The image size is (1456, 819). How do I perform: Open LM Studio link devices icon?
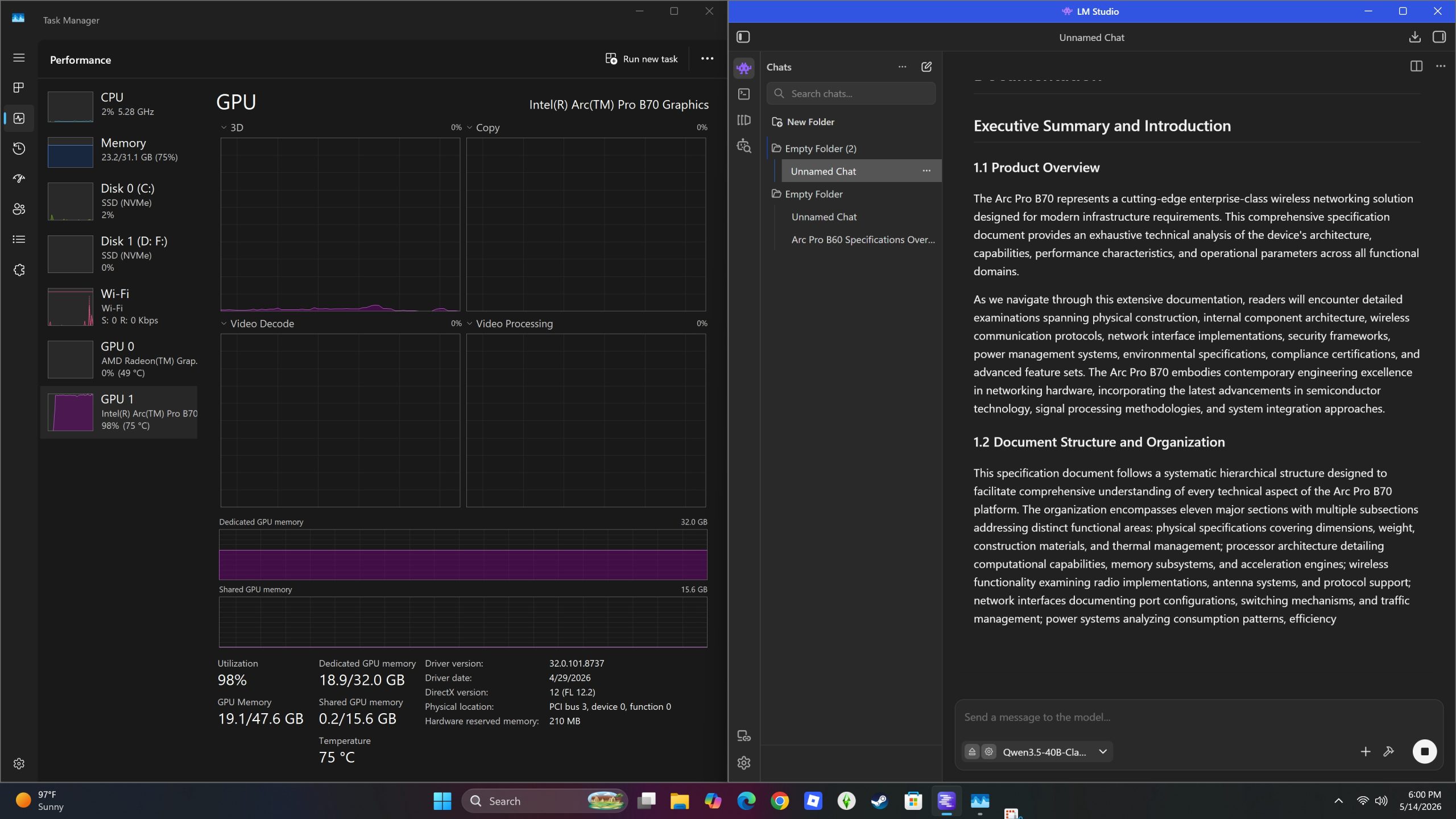click(x=744, y=736)
